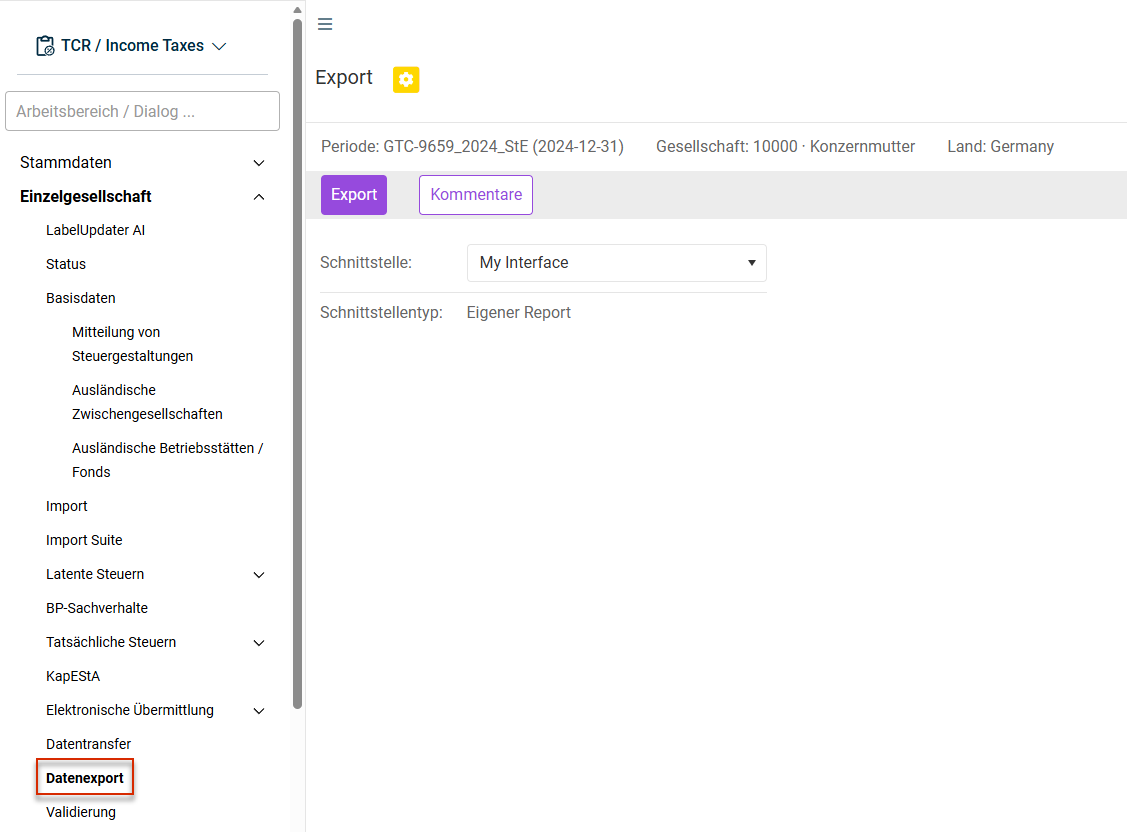This screenshot has height=832, width=1127.
Task: Open the yellow gear settings icon
Action: click(406, 79)
